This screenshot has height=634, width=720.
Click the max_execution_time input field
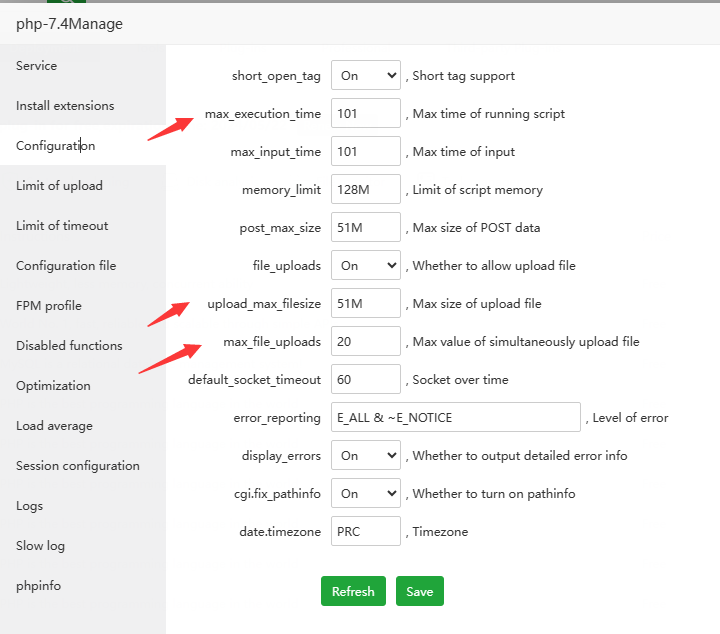pyautogui.click(x=366, y=113)
